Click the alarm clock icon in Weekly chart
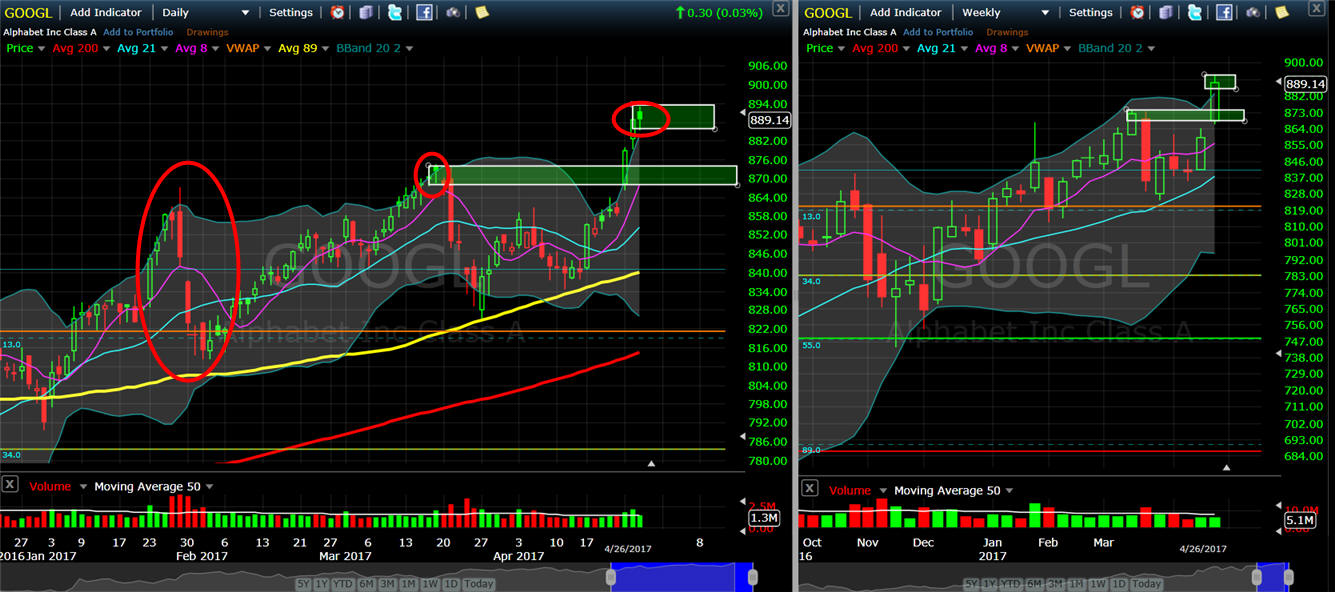The image size is (1335, 592). [x=1138, y=13]
